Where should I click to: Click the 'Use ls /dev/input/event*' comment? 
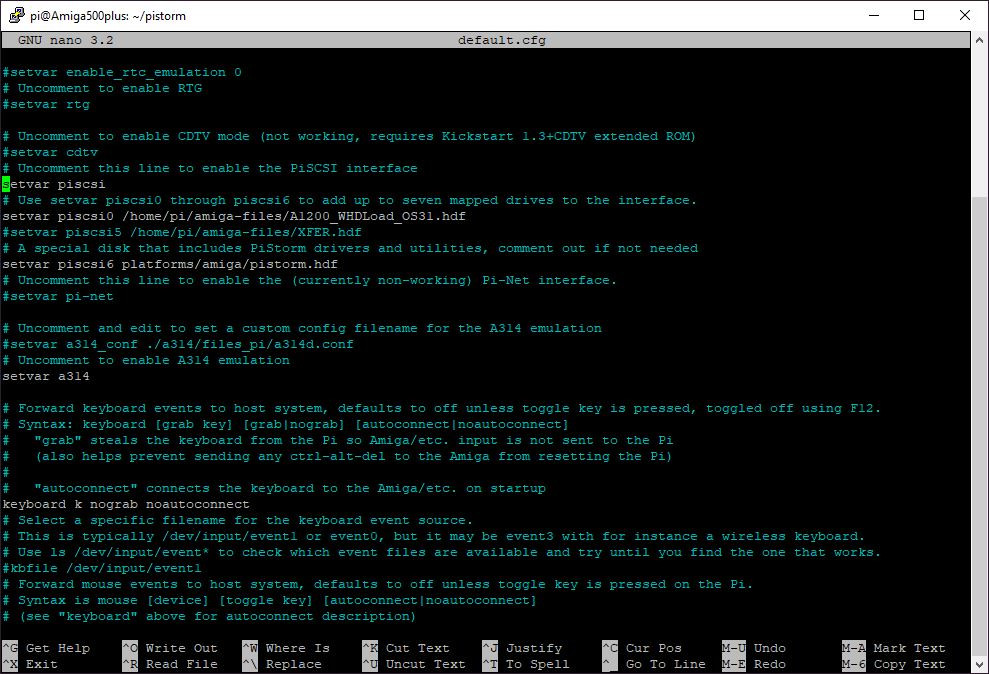point(442,552)
